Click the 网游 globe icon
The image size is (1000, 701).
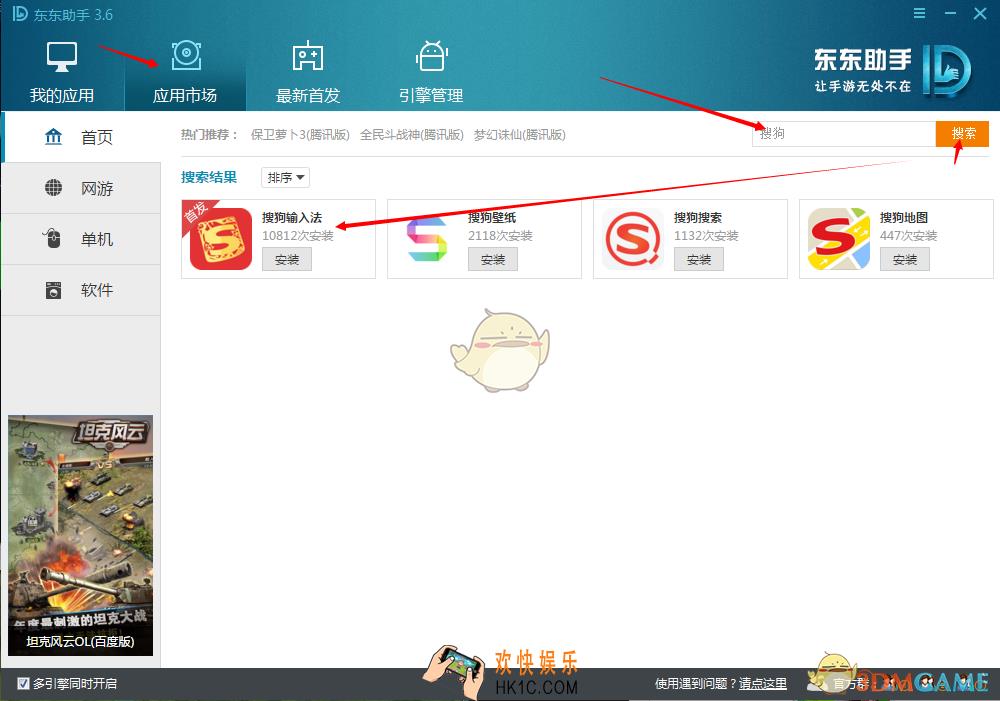pos(54,188)
